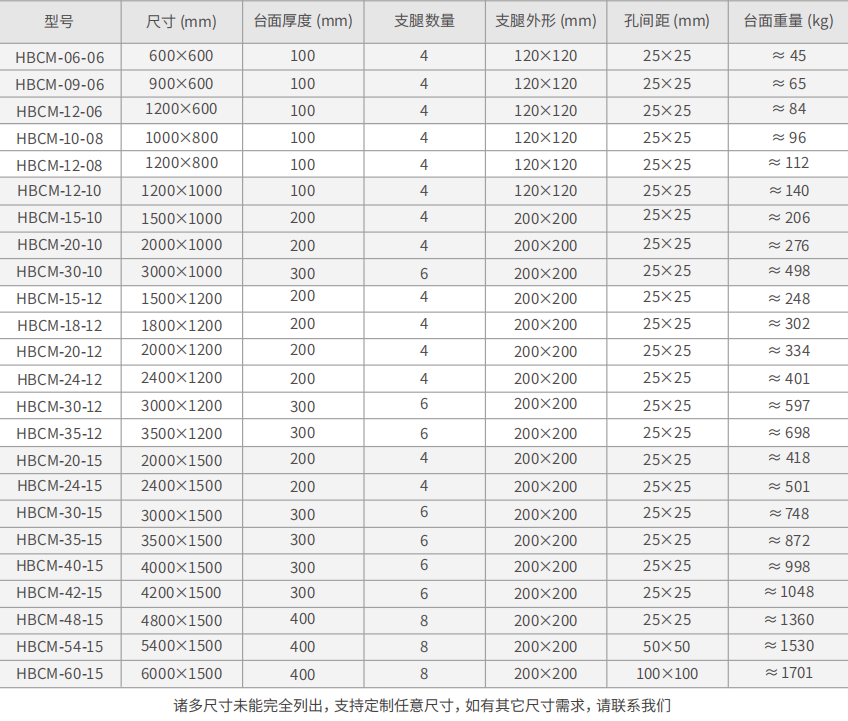Select the 尺寸 (mm) column header
848x721 pixels.
[181, 21]
